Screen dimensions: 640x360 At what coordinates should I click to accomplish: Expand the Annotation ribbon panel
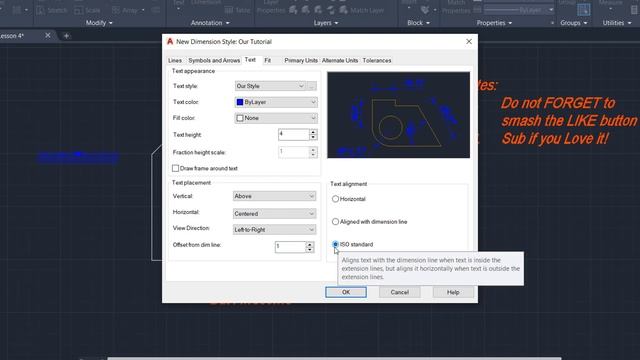210,23
